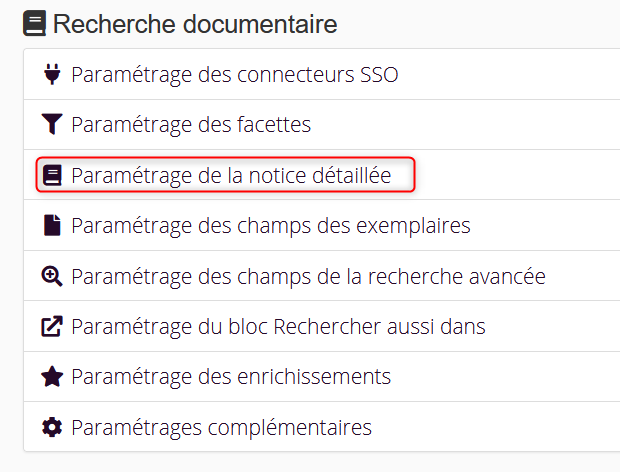Go to Paramétrage de la notice détaillée
Image resolution: width=620 pixels, height=472 pixels.
(x=231, y=176)
